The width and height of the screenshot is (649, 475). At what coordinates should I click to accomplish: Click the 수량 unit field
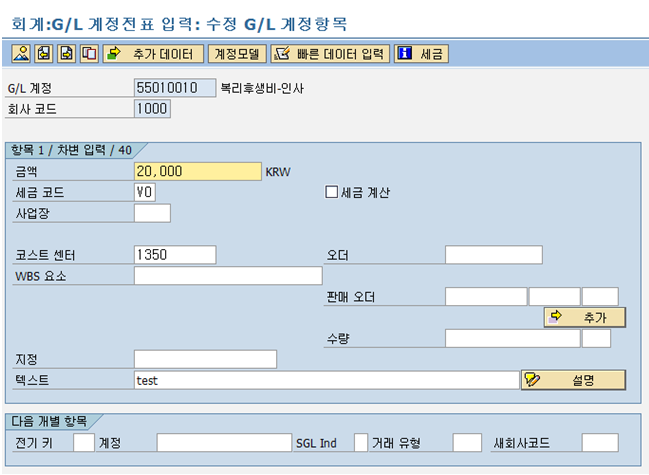(x=596, y=338)
